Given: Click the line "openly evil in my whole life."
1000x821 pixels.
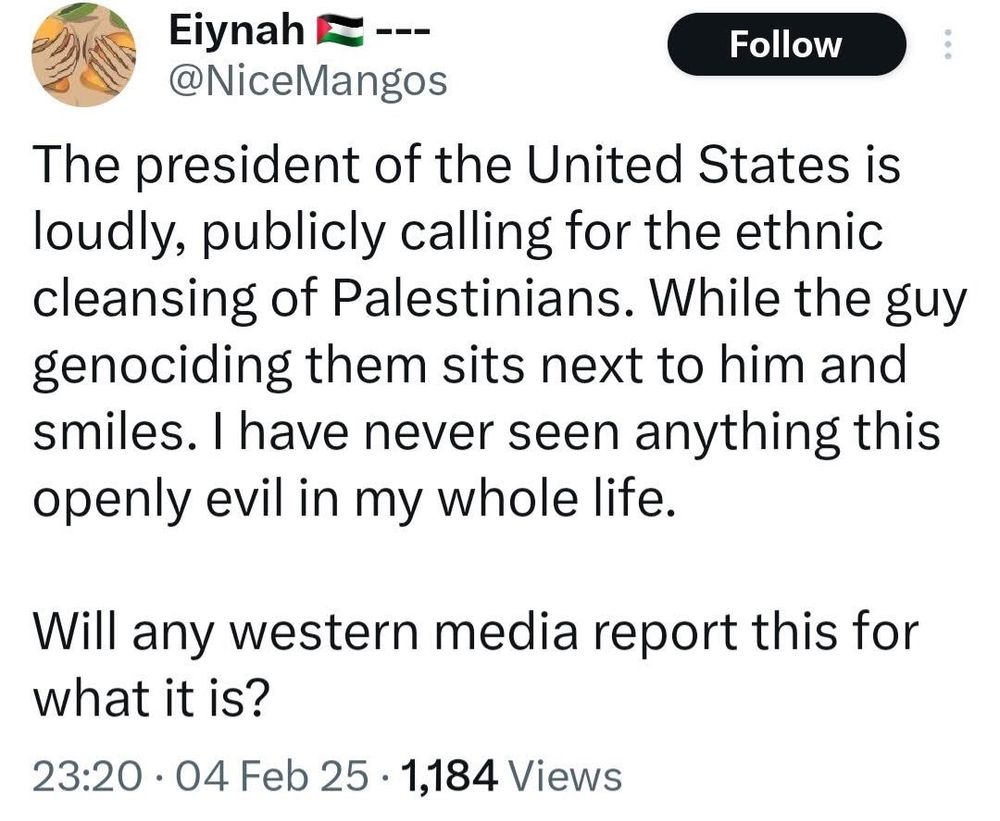Looking at the screenshot, I should coord(353,500).
